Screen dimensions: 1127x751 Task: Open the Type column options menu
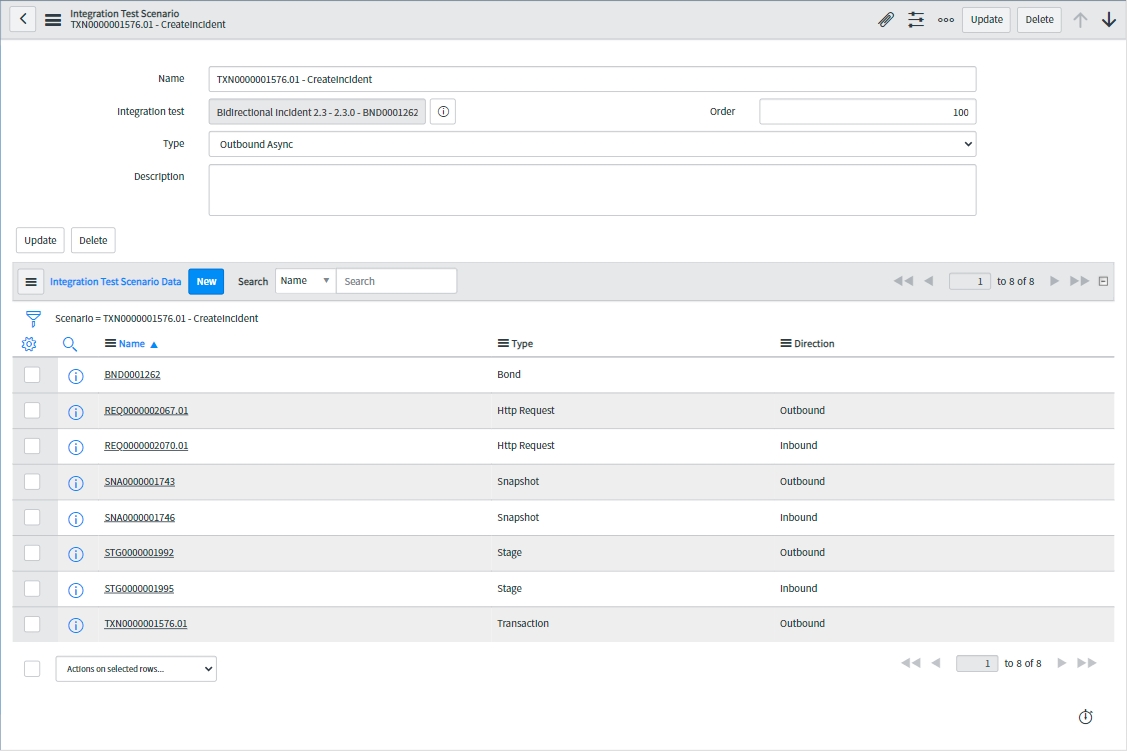[503, 344]
